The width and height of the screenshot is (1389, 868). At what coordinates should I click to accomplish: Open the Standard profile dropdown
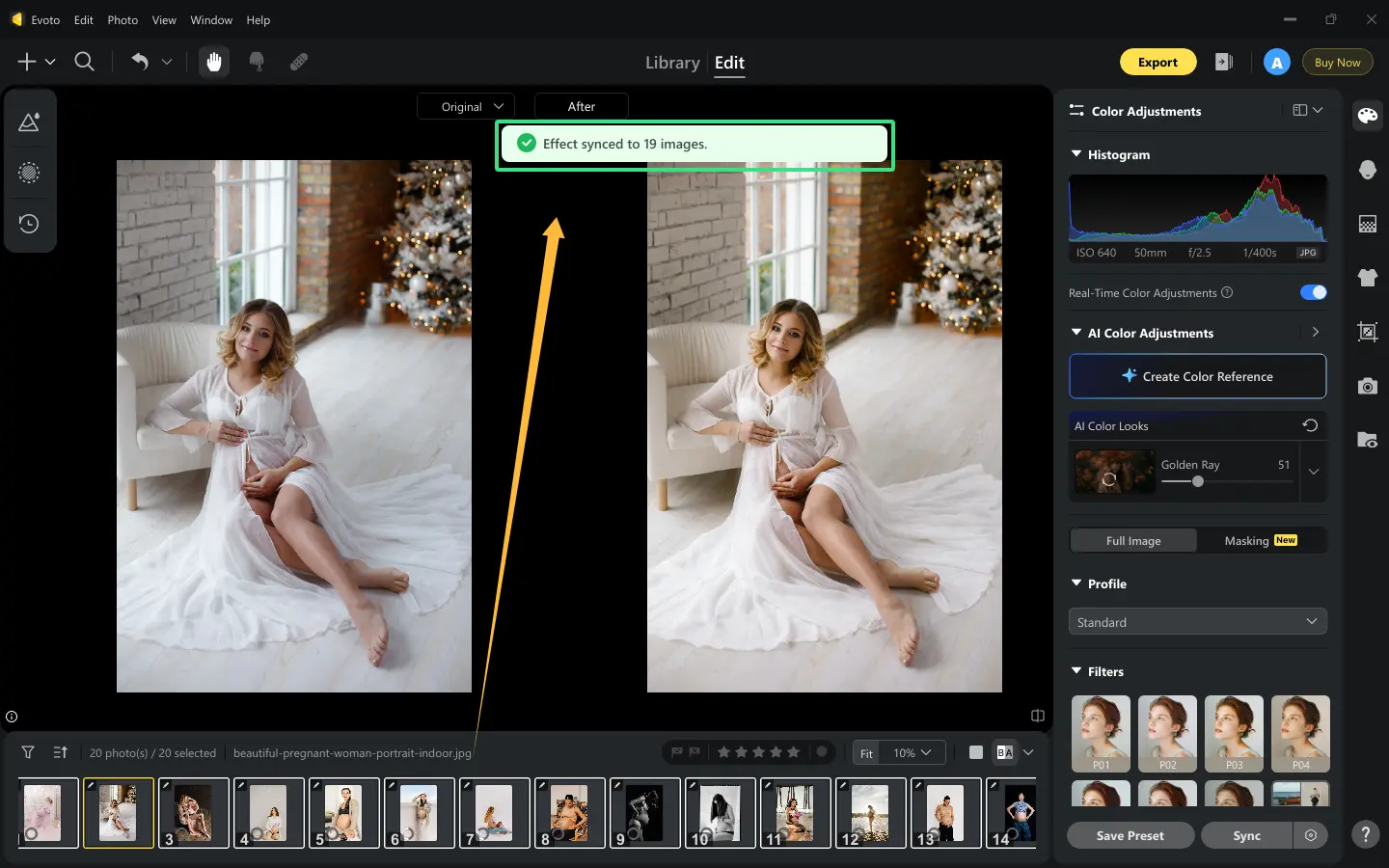point(1197,622)
